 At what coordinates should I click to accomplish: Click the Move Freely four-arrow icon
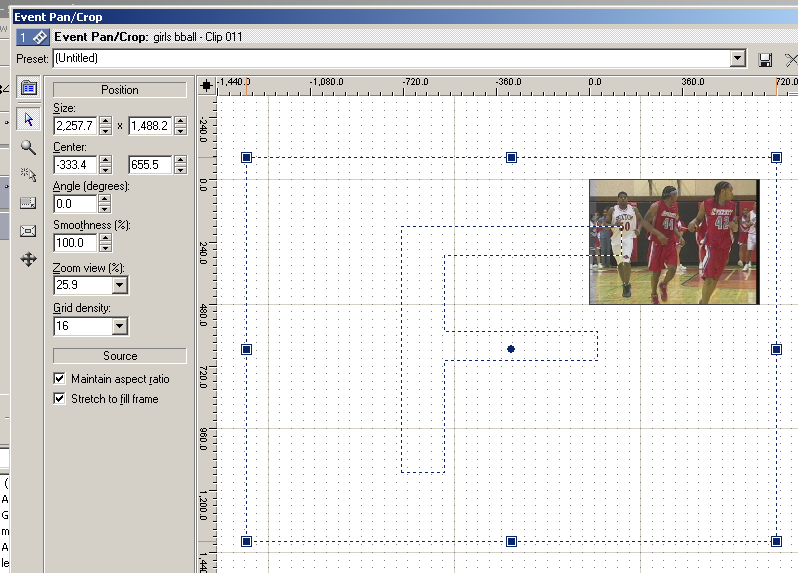tap(28, 259)
